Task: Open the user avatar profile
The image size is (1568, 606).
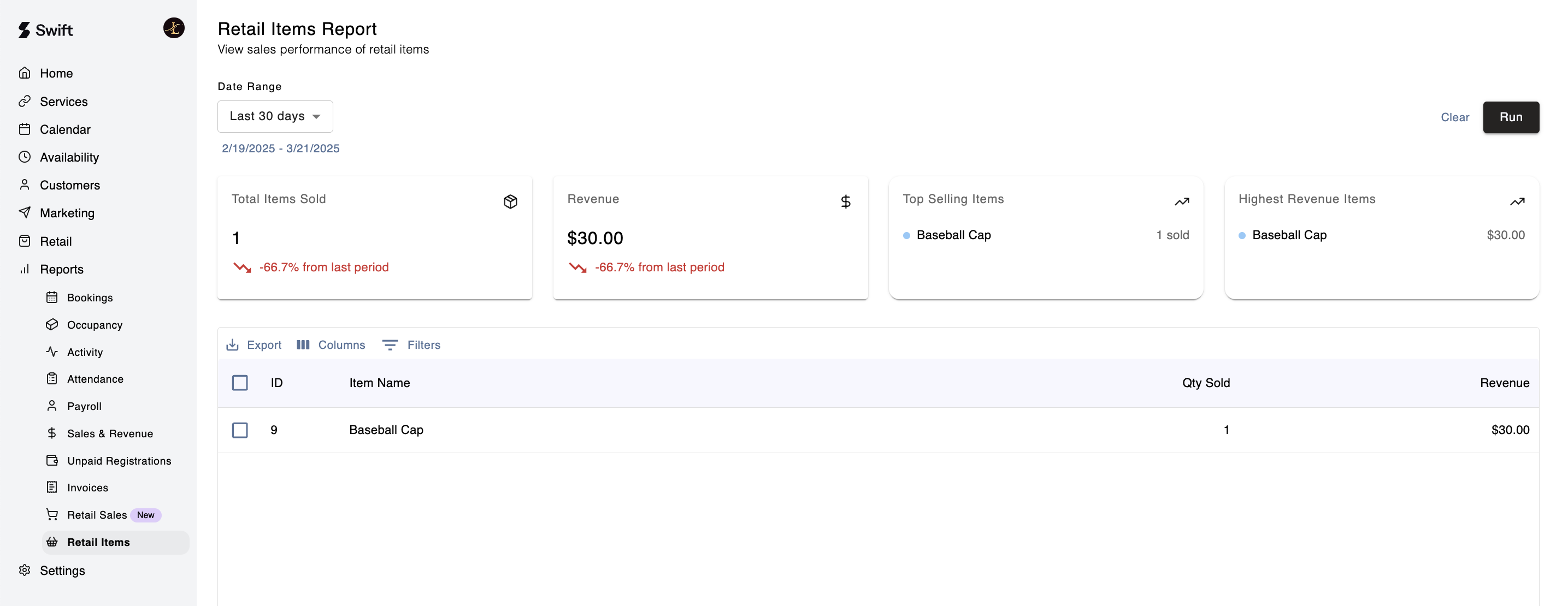Action: click(174, 28)
